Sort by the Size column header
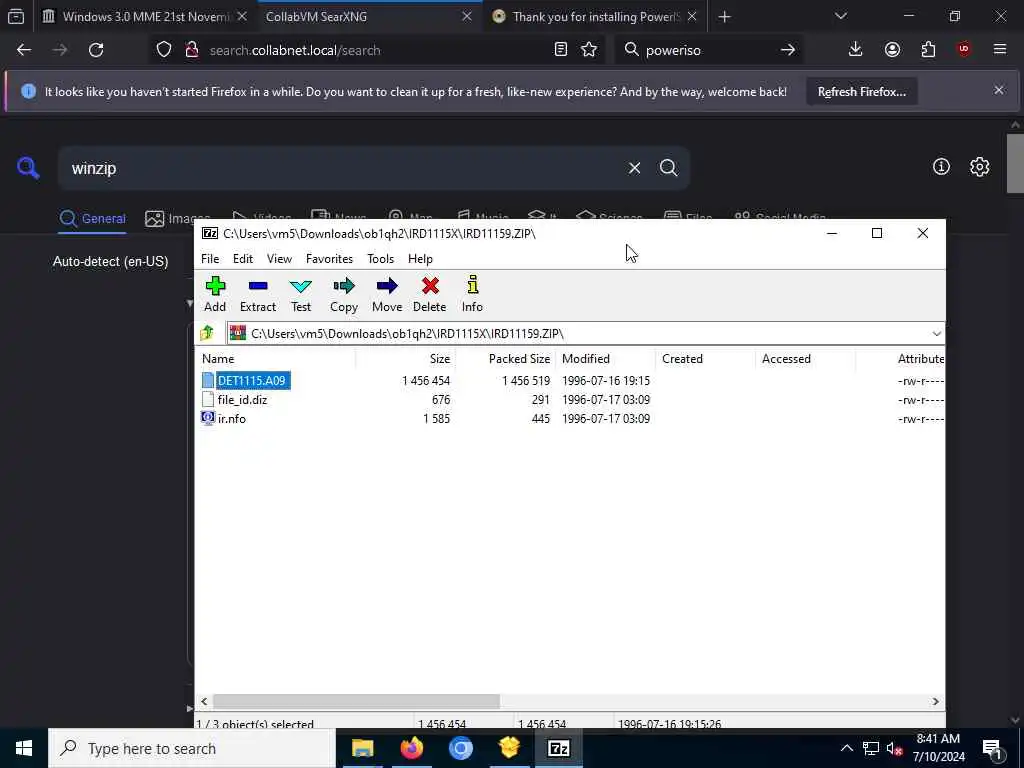This screenshot has width=1024, height=768. pos(406,359)
